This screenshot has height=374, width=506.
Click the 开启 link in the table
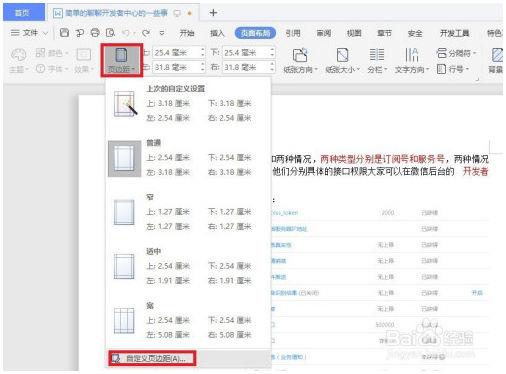pos(477,293)
